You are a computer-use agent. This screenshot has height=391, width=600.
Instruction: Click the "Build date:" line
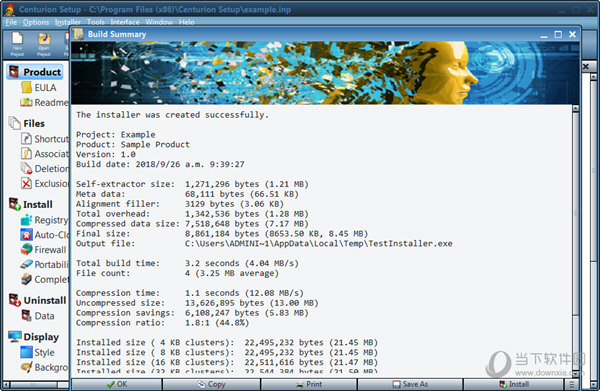point(160,165)
